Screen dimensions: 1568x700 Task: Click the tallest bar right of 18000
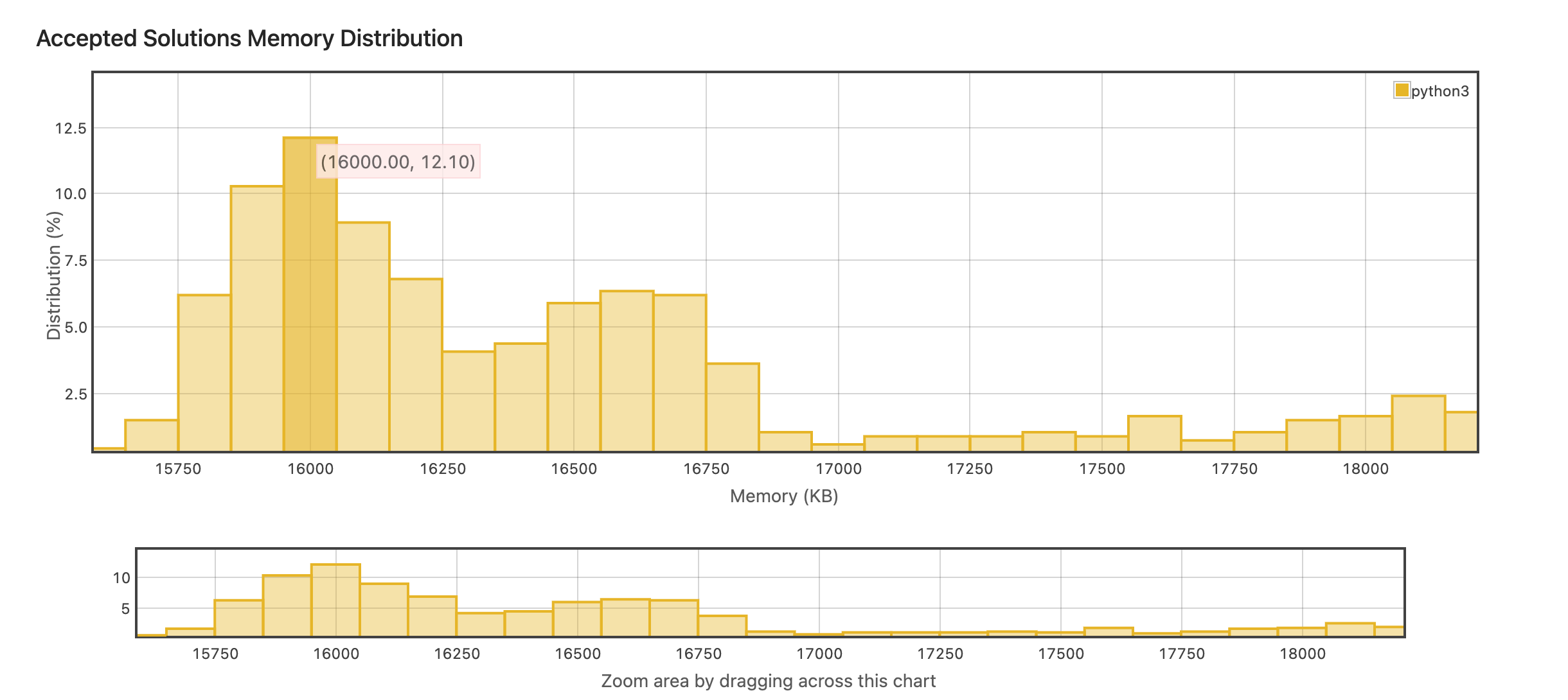(1418, 424)
